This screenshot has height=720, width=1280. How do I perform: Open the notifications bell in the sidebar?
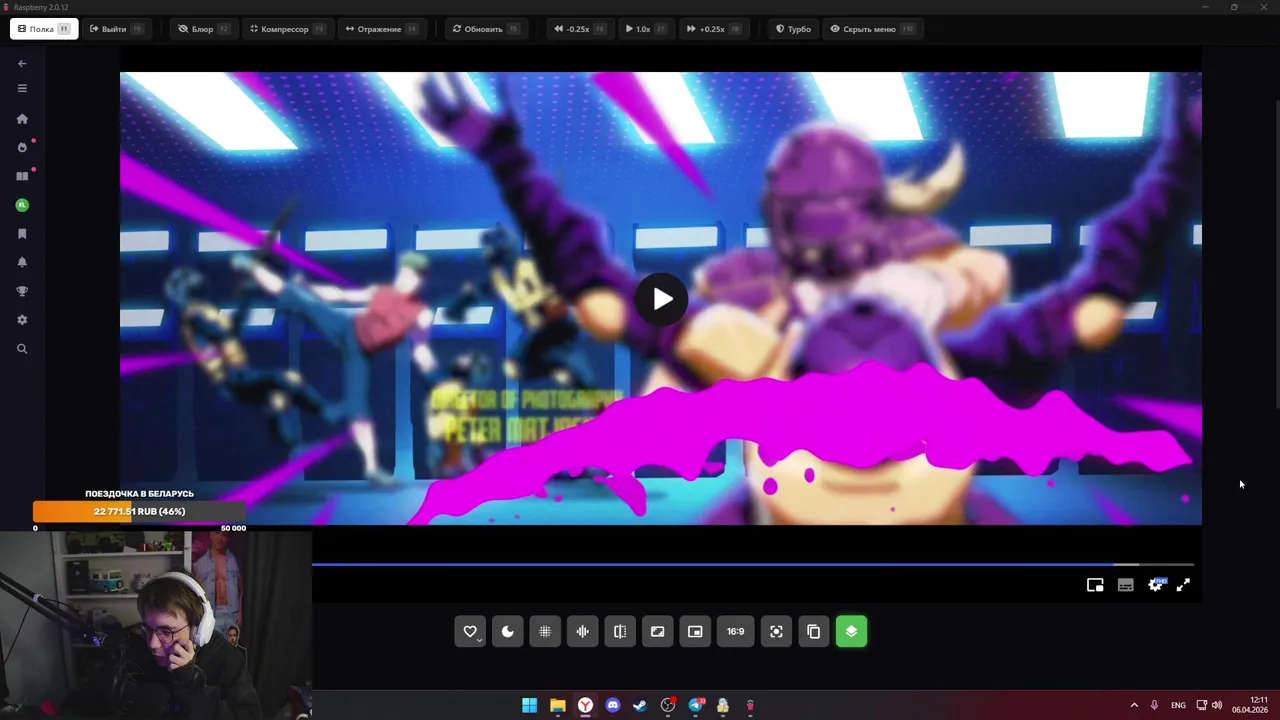coord(22,262)
